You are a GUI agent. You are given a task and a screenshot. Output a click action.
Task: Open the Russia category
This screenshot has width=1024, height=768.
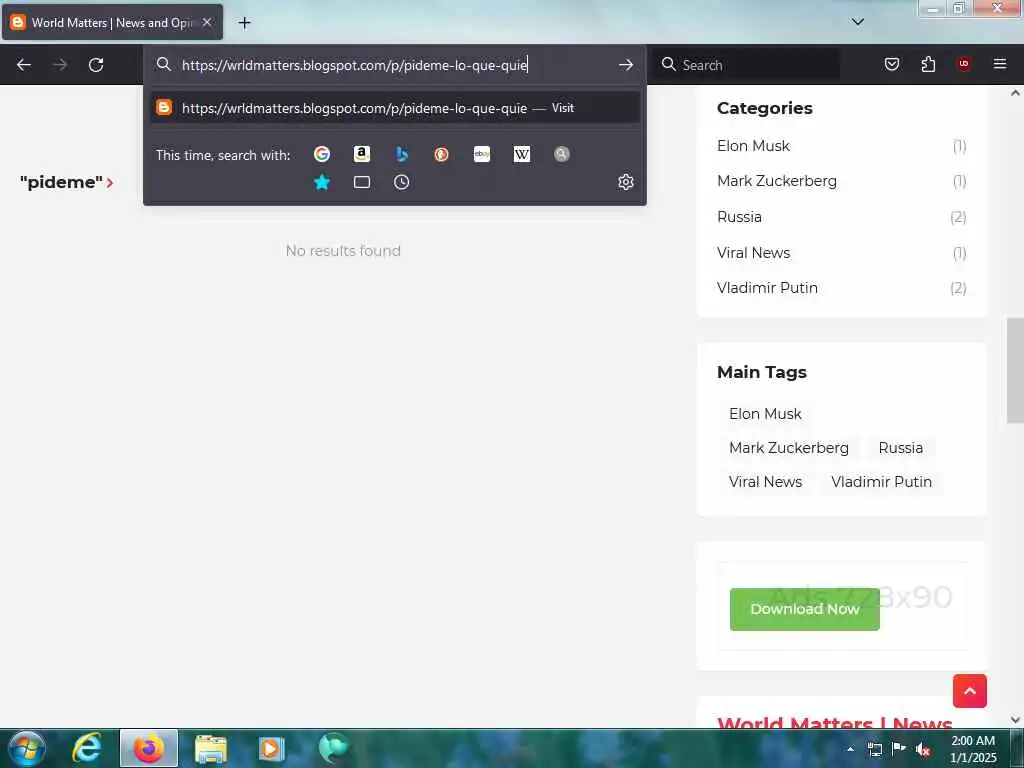[x=739, y=217]
